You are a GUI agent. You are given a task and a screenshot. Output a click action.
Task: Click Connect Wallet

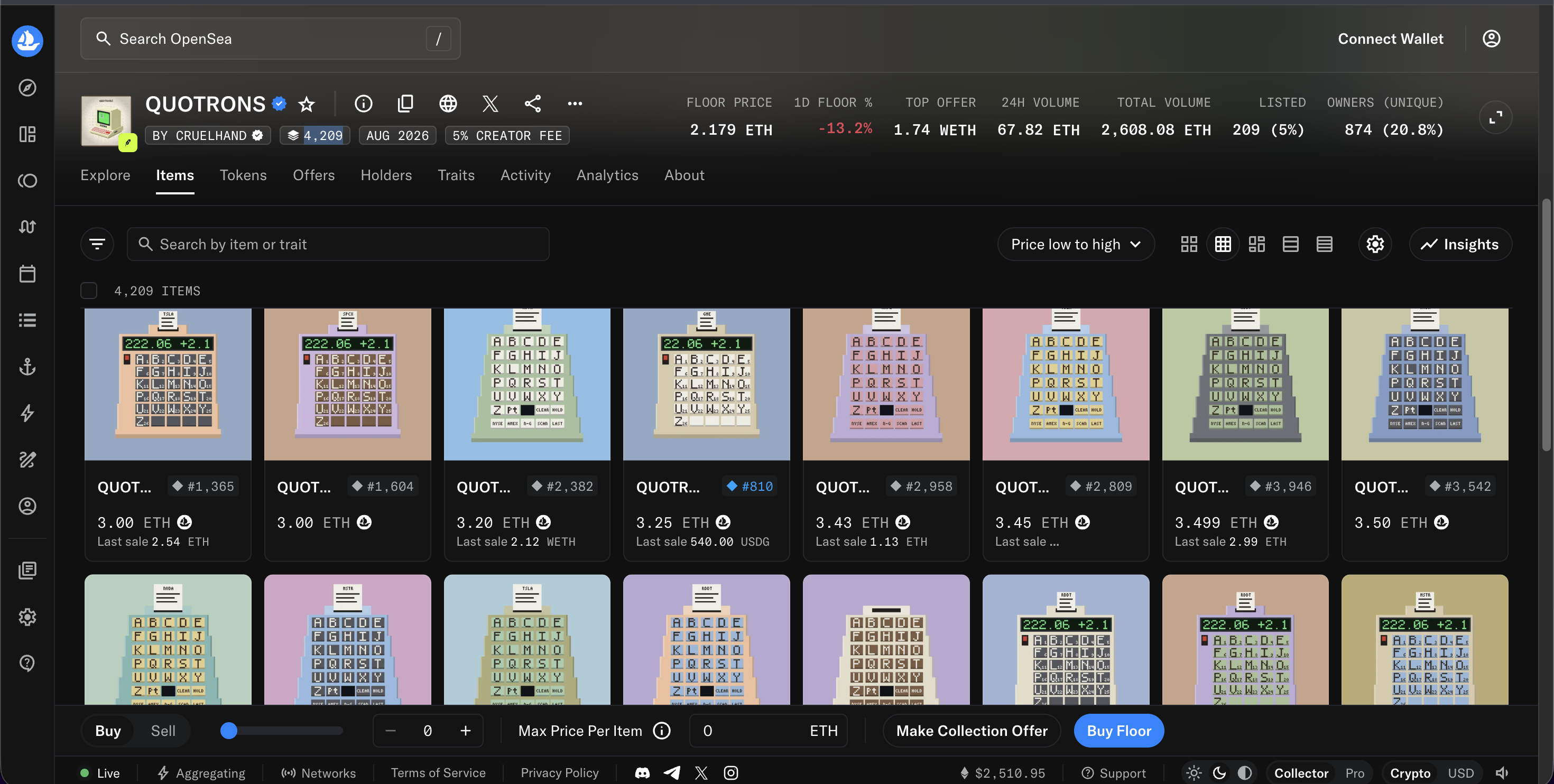(x=1391, y=39)
